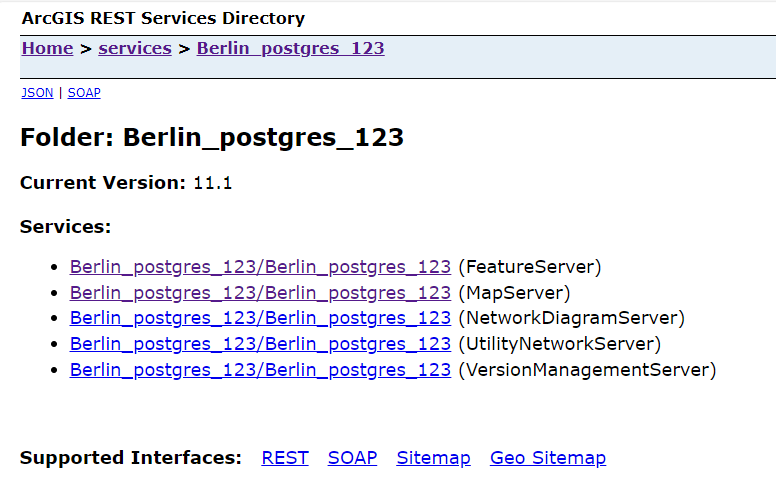Go to Home in breadcrumb
The width and height of the screenshot is (776, 495).
tap(48, 49)
